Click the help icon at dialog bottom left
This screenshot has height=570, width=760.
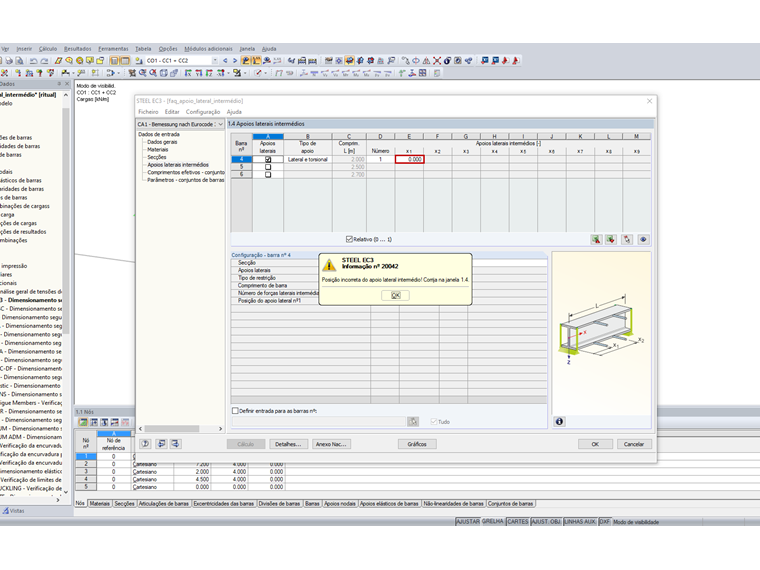click(x=145, y=443)
